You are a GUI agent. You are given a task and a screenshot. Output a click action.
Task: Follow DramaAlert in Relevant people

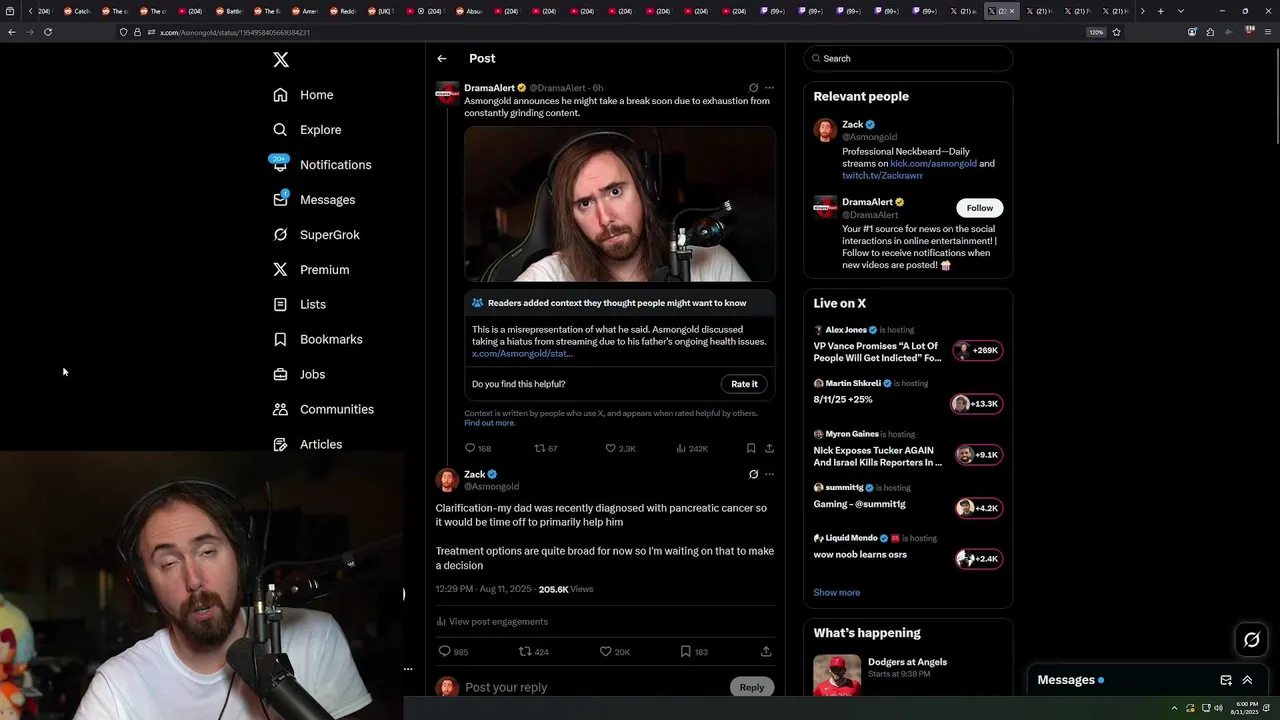(980, 208)
